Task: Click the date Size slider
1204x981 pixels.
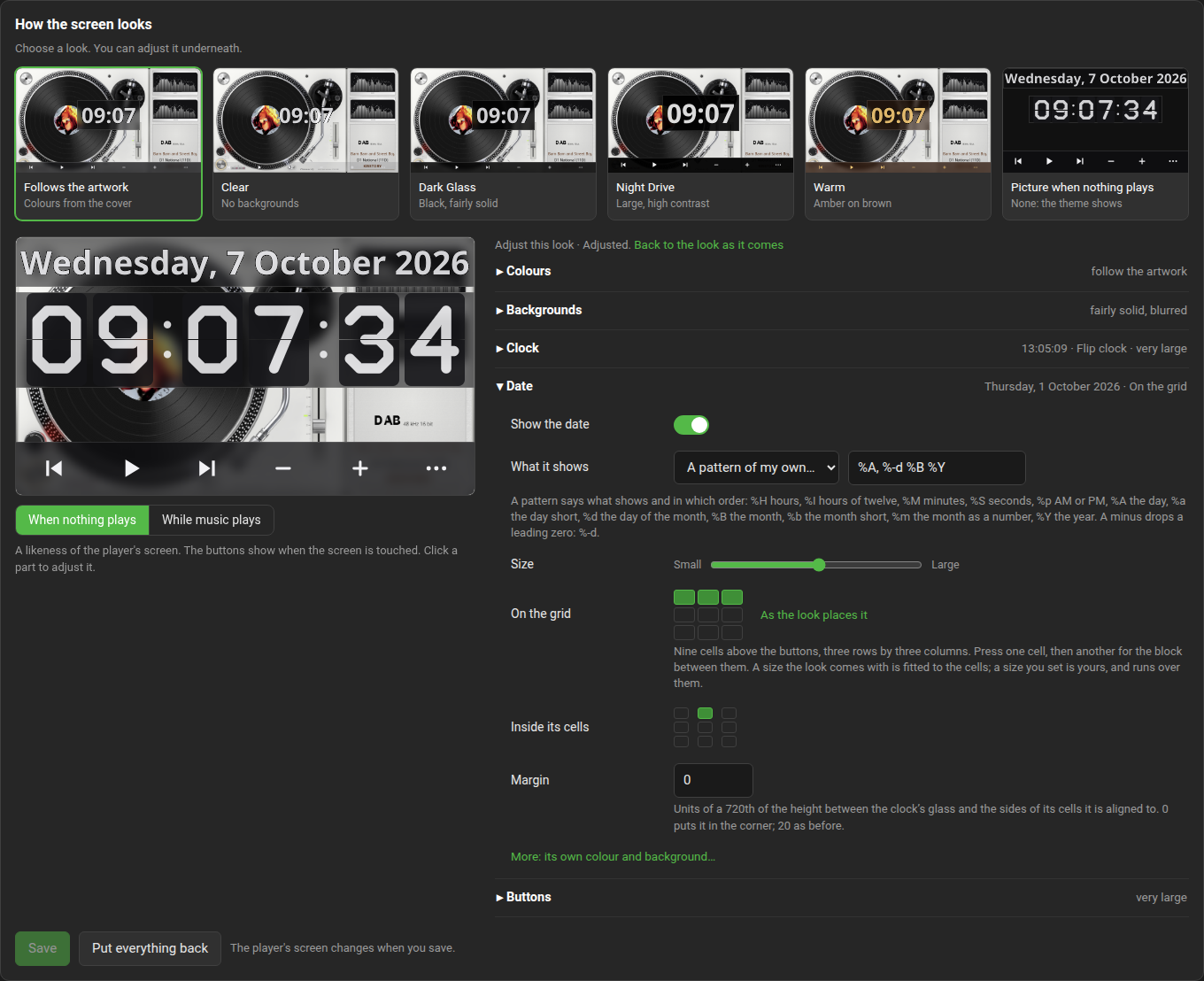Action: (x=816, y=565)
